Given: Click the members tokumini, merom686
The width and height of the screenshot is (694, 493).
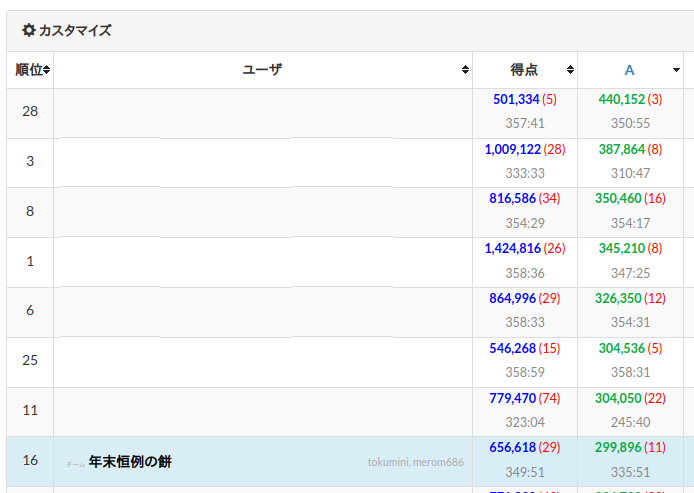Looking at the screenshot, I should tap(416, 462).
